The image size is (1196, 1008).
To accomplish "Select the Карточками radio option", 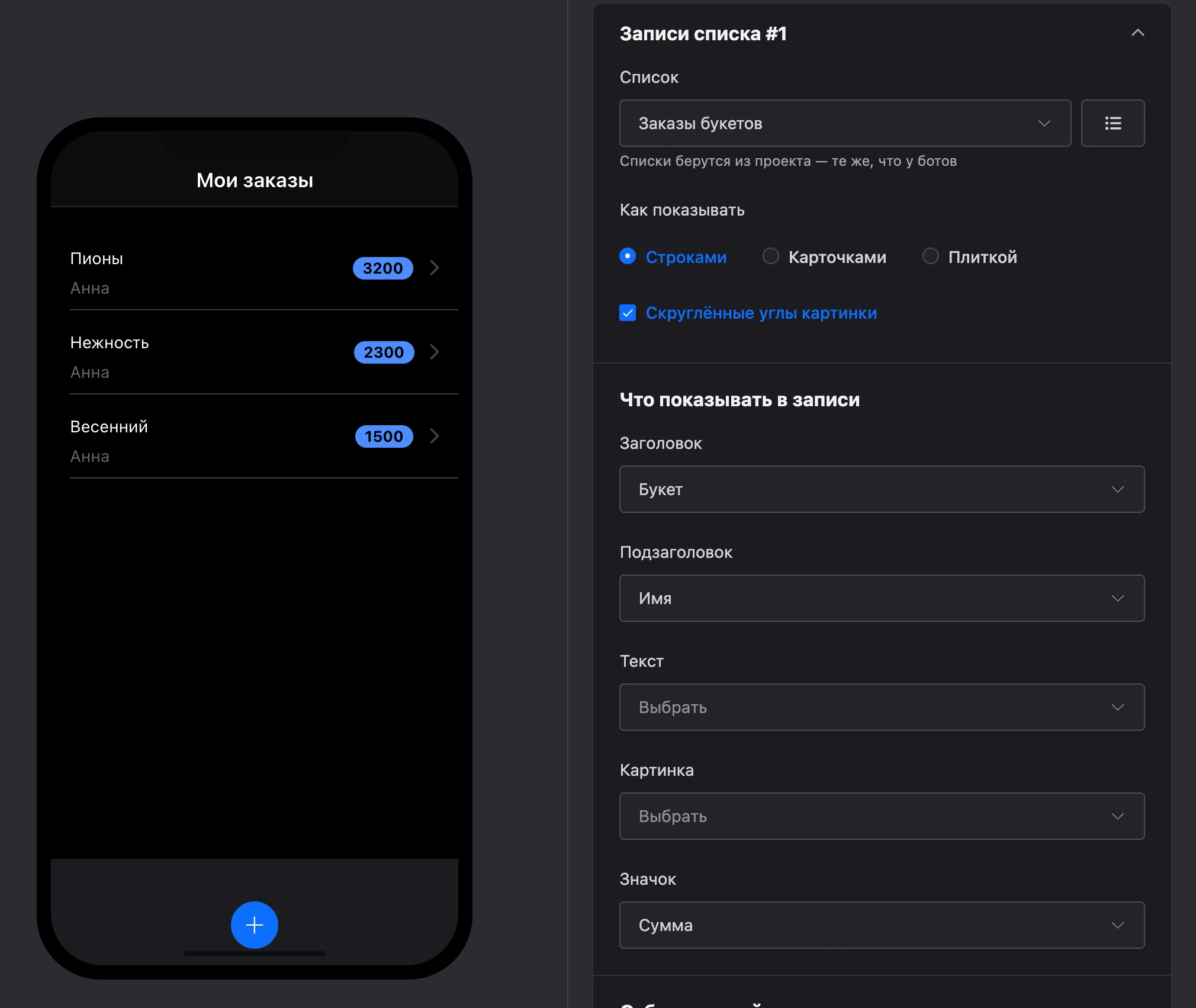I will click(x=770, y=256).
